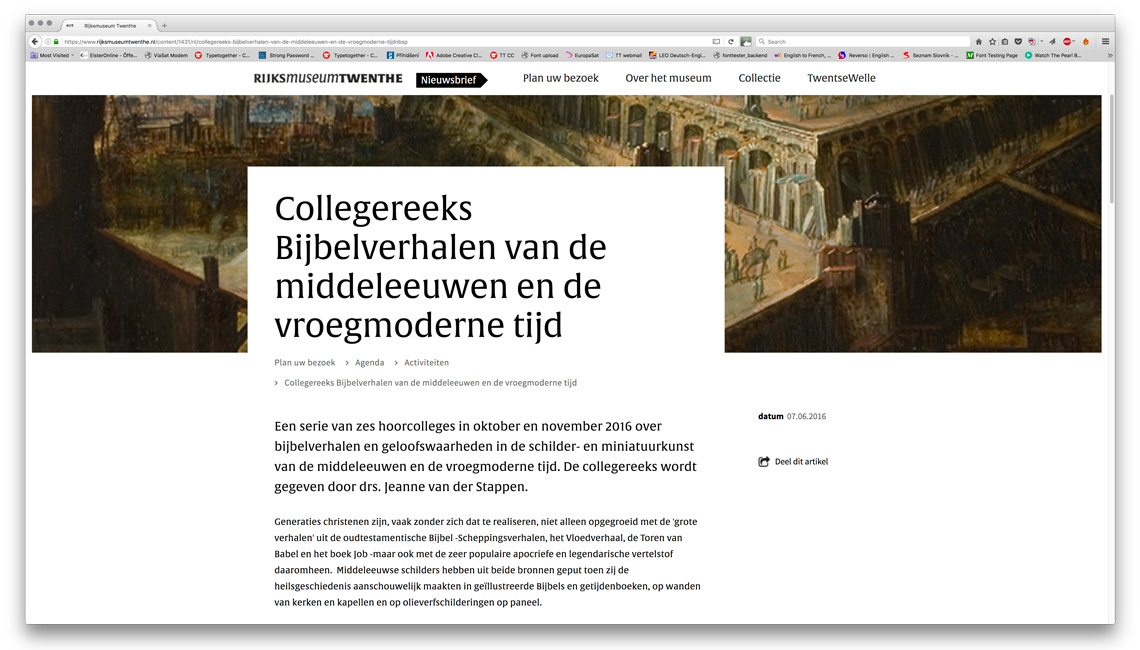1140x650 pixels.
Task: Click the green padlock security icon
Action: [56, 41]
